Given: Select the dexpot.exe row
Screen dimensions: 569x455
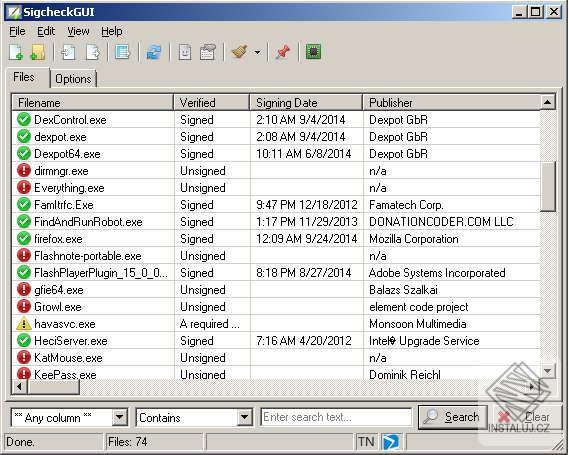Looking at the screenshot, I should (276, 136).
